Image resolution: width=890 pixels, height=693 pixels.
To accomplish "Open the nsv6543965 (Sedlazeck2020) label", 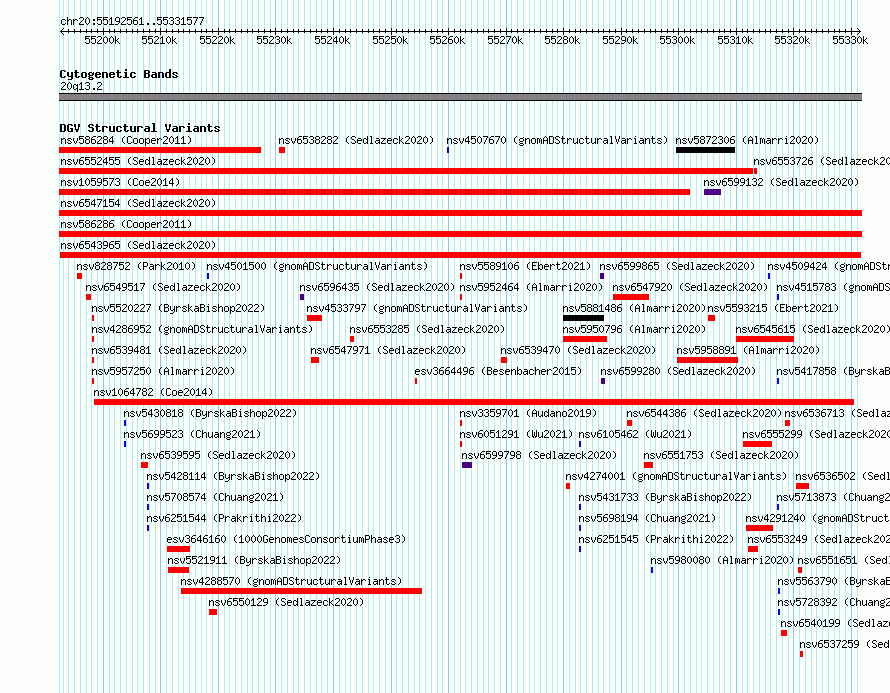I will click(x=138, y=245).
